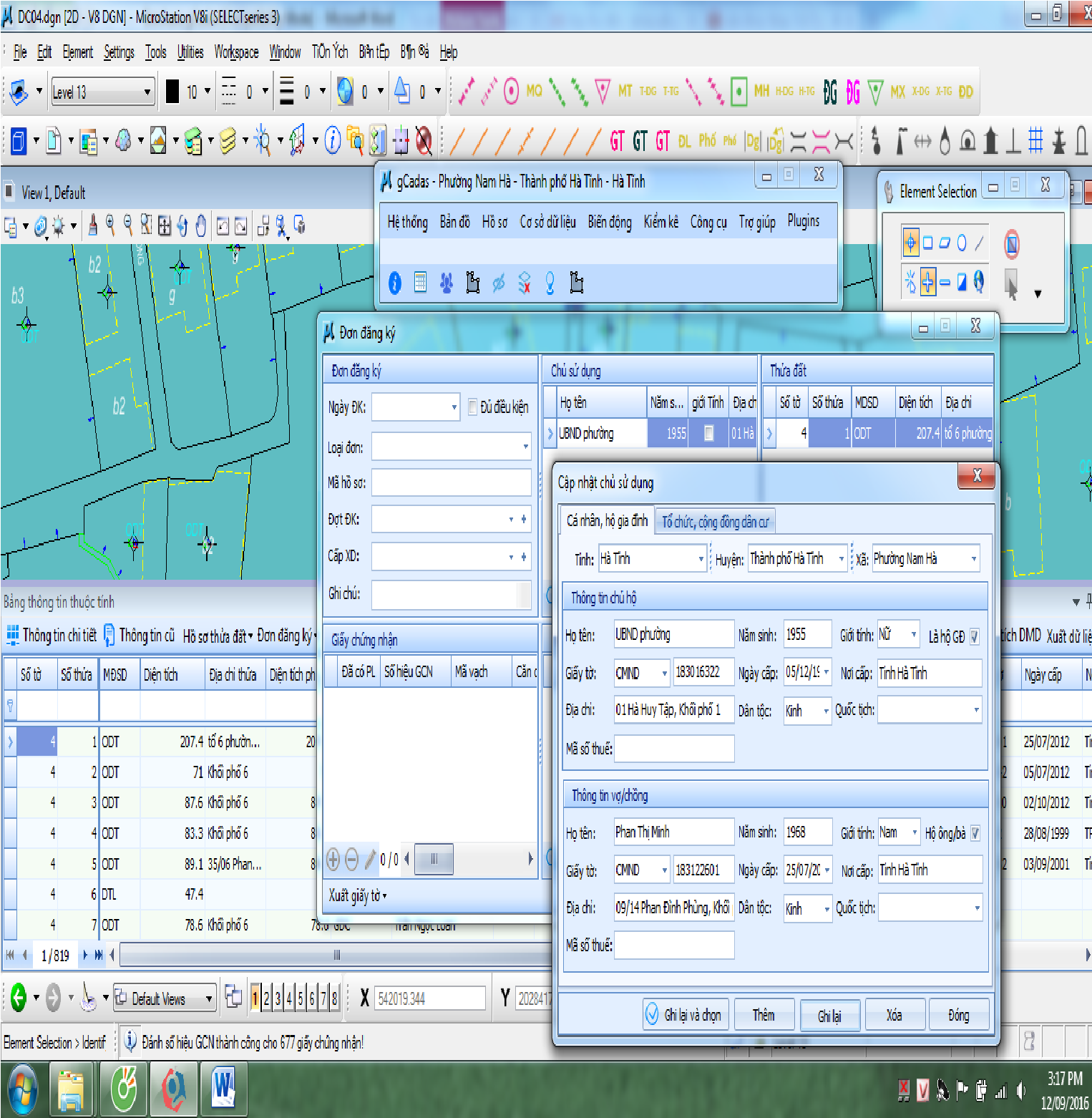The width and height of the screenshot is (1092, 1118).
Task: Toggle the Hộ ông/bà checkbox
Action: pyautogui.click(x=975, y=833)
